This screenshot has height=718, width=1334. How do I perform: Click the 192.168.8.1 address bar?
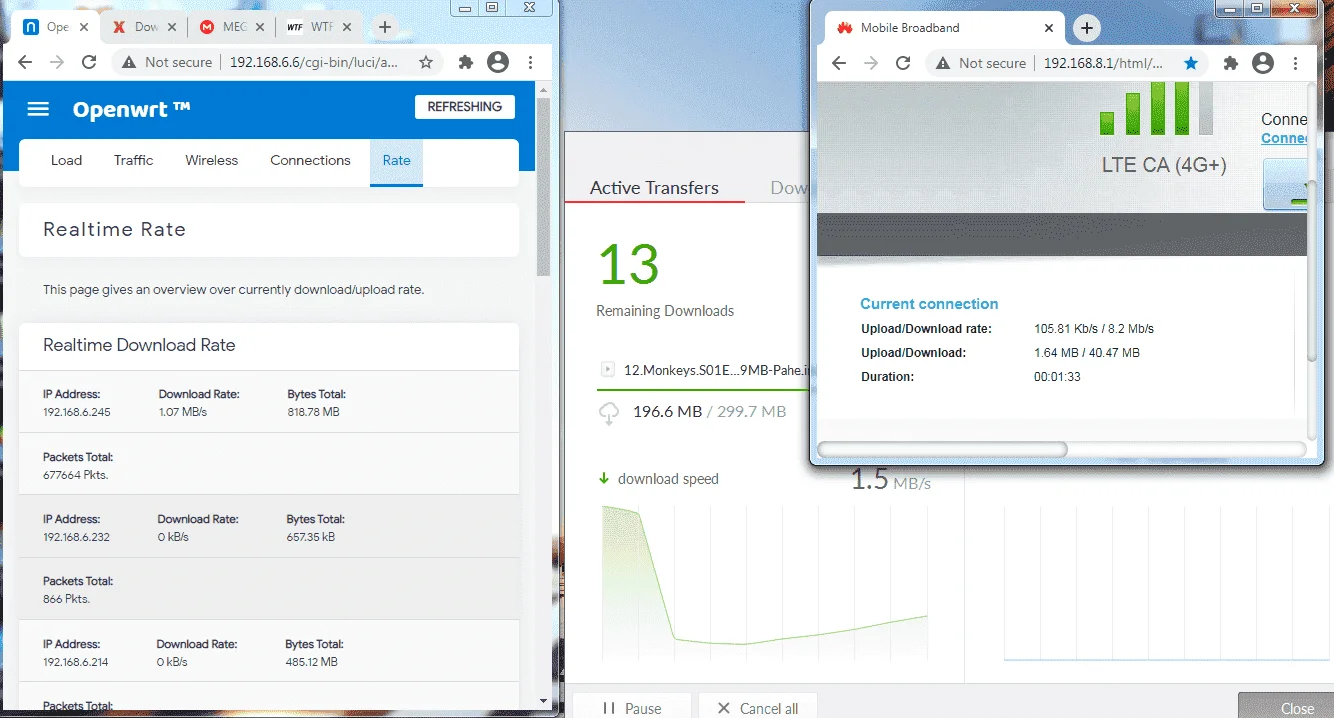coord(1103,63)
